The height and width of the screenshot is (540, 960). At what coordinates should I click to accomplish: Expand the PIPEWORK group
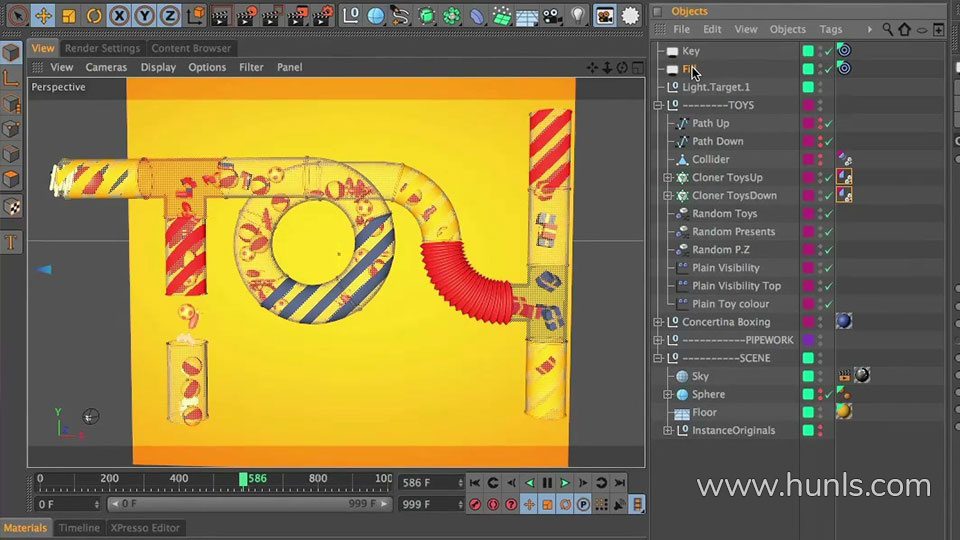pyautogui.click(x=658, y=340)
